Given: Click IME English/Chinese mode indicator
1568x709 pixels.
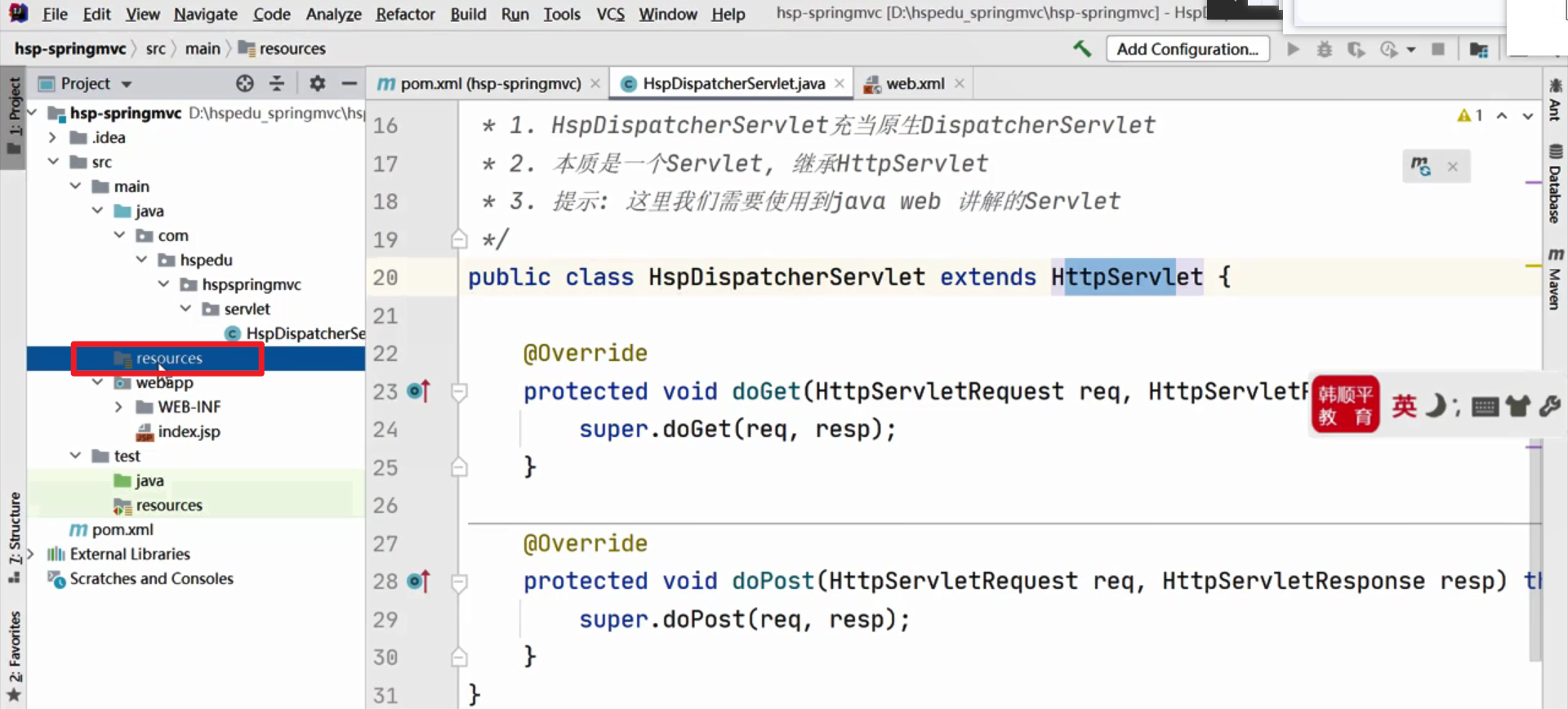Looking at the screenshot, I should click(x=1405, y=406).
